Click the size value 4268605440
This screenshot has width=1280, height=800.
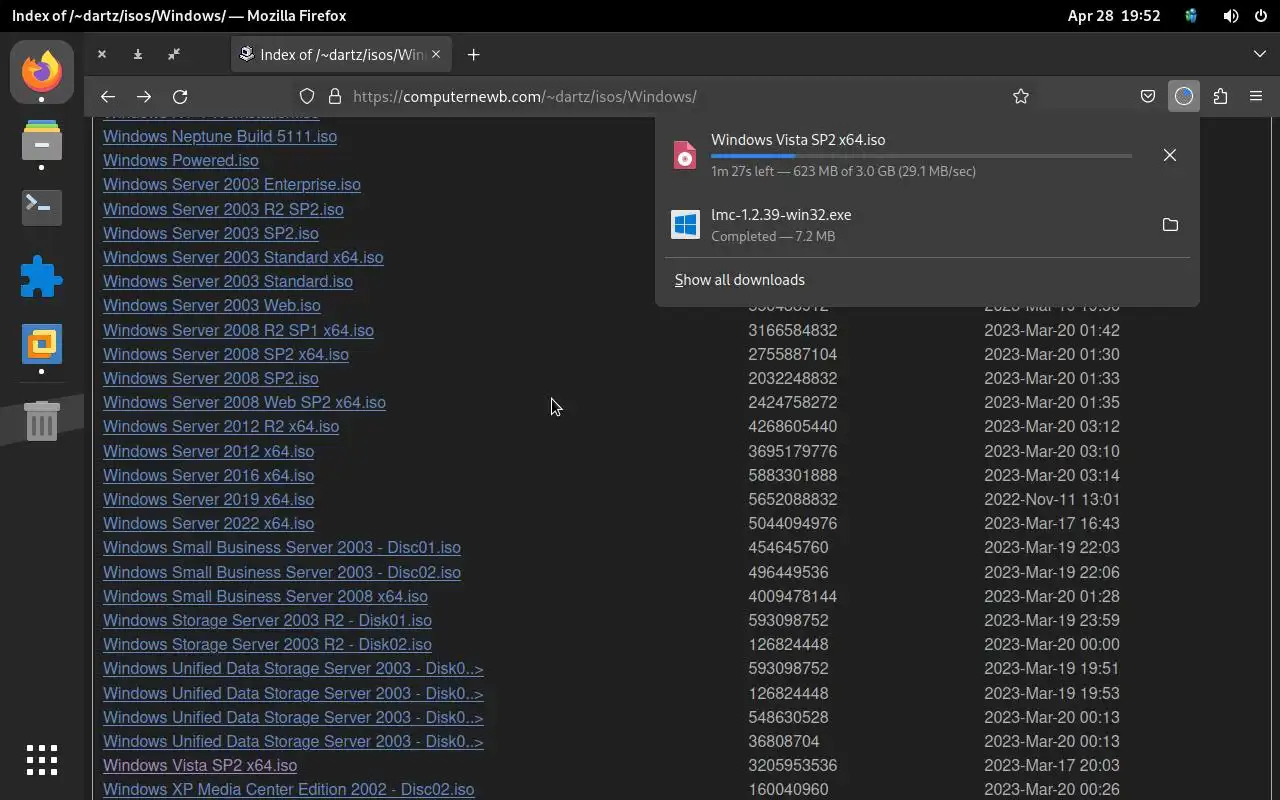[x=793, y=426]
